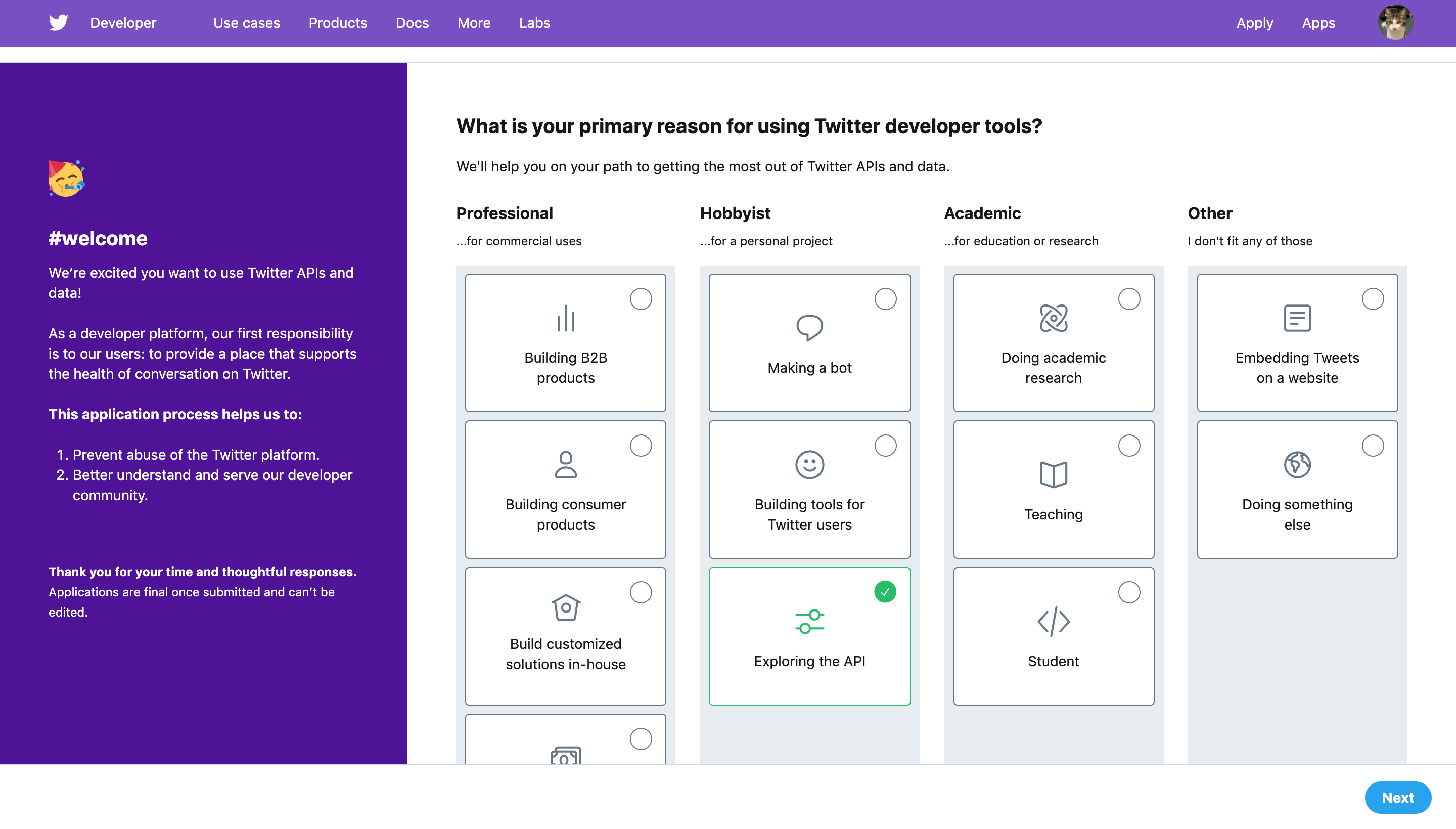
Task: Select Embedding Tweets on a website radio
Action: tap(1373, 299)
